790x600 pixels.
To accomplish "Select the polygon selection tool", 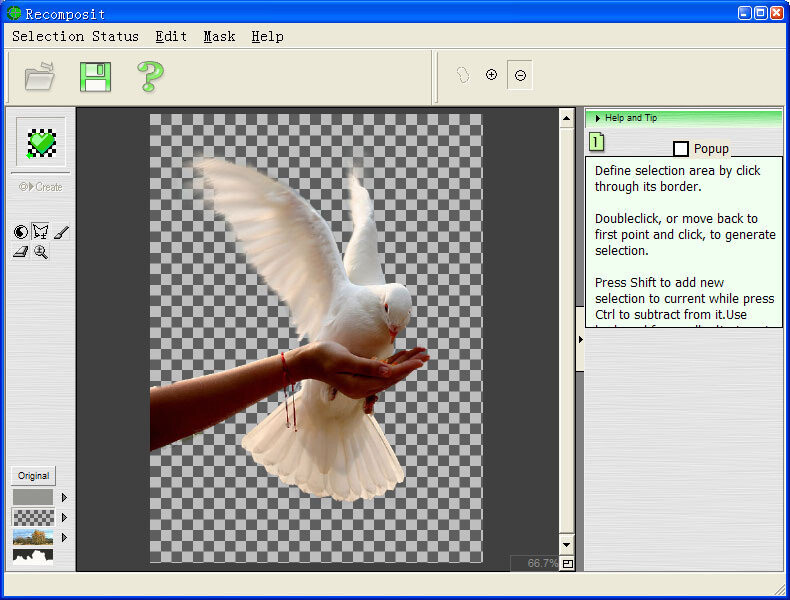I will coord(40,232).
